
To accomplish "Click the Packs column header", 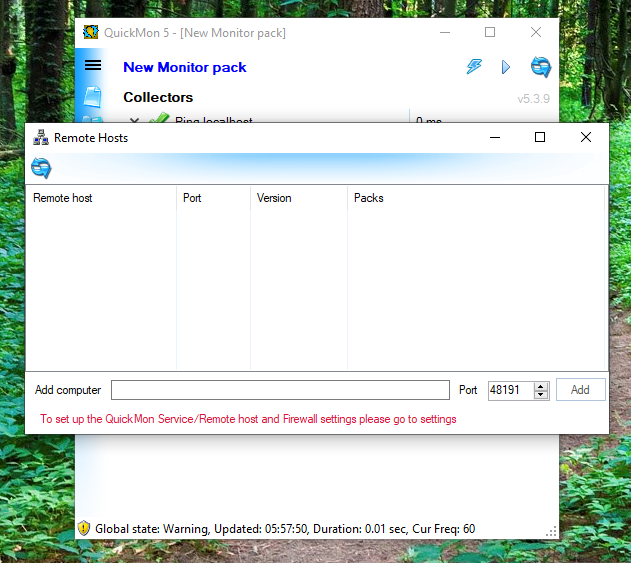I will (x=476, y=198).
